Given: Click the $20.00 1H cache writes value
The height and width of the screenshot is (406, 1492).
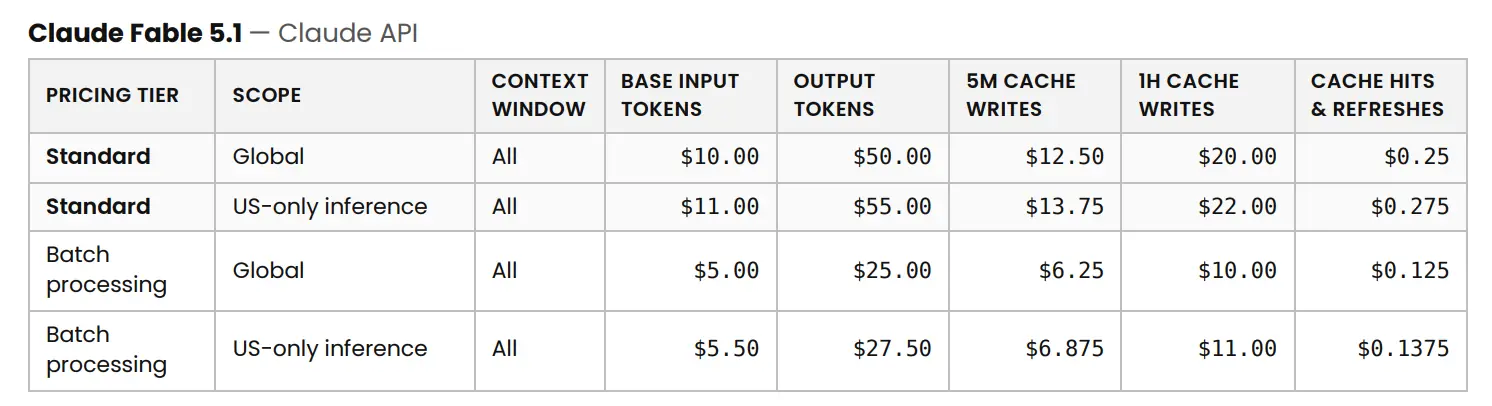Looking at the screenshot, I should pos(1237,157).
